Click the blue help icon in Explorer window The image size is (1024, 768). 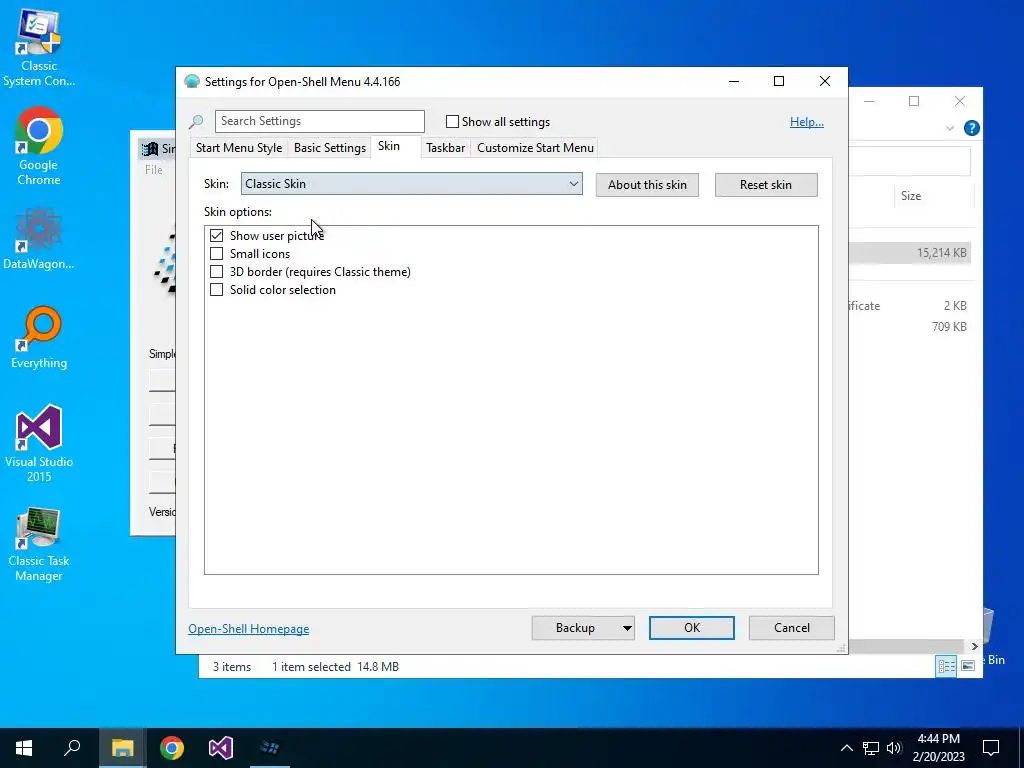[x=972, y=128]
